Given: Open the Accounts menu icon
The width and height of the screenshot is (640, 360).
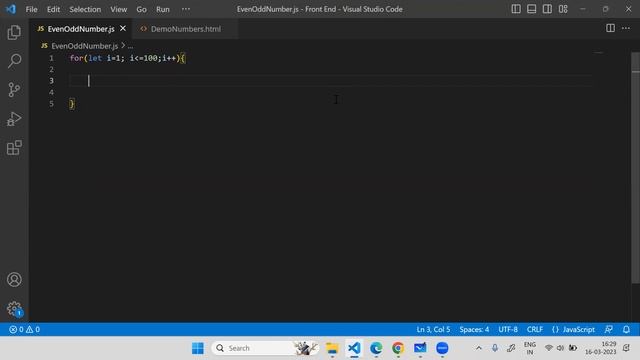Looking at the screenshot, I should [14, 280].
